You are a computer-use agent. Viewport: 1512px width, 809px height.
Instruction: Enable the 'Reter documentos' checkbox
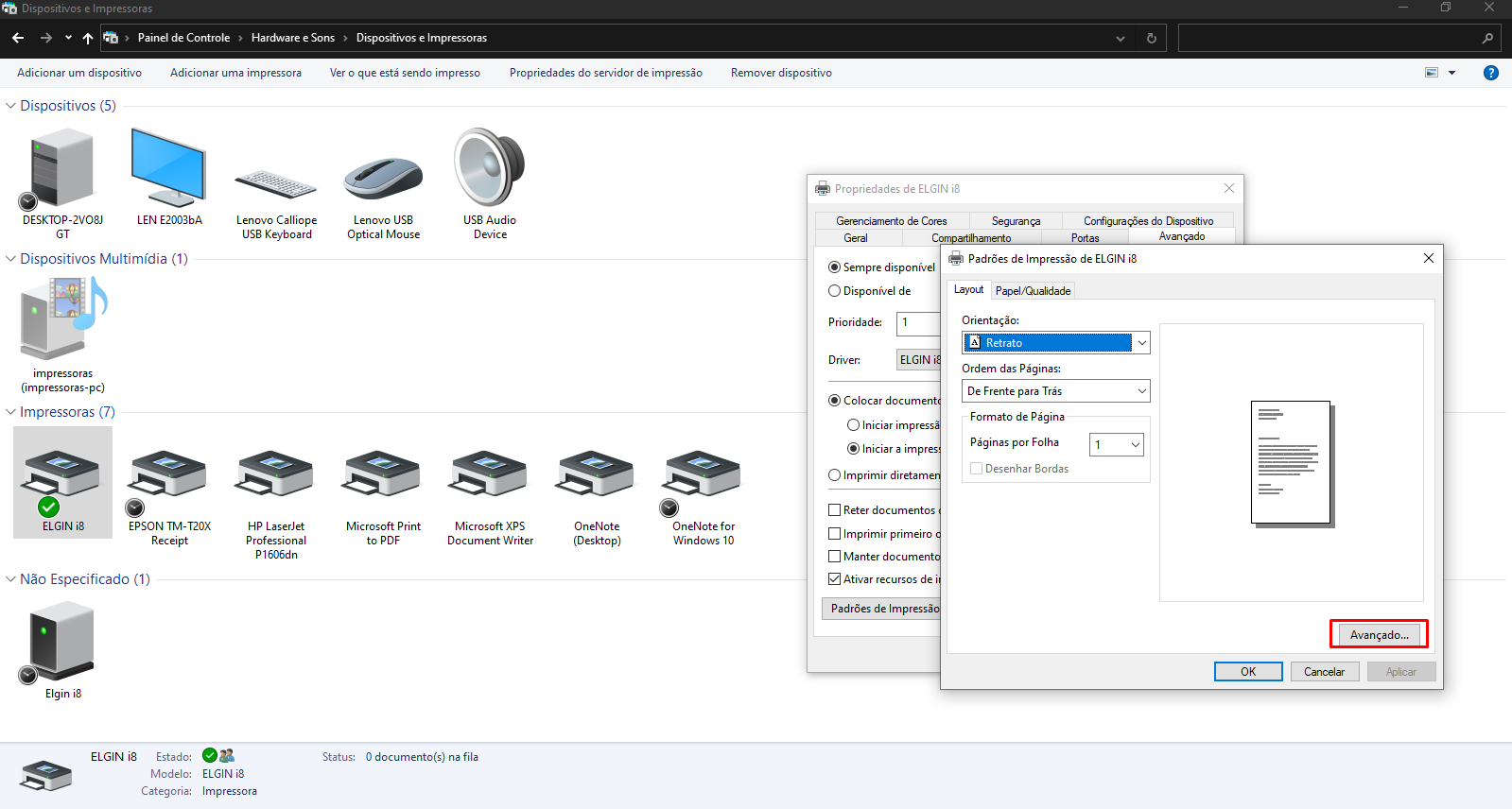pyautogui.click(x=835, y=510)
